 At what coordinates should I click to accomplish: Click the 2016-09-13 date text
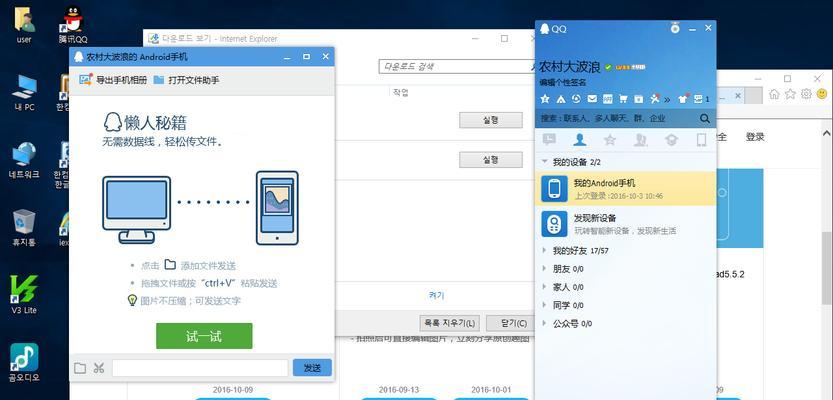click(x=398, y=390)
